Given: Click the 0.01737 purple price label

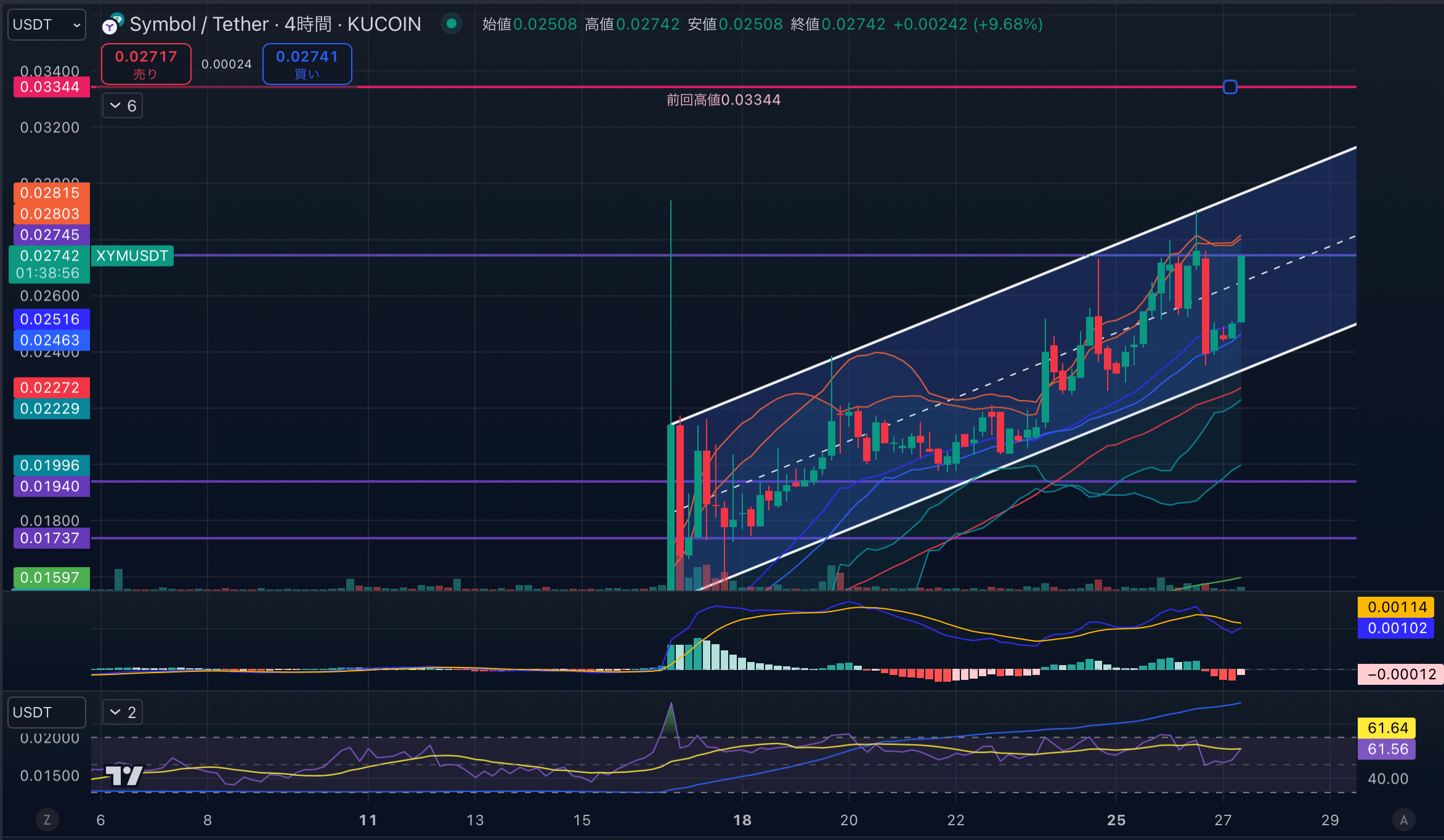Looking at the screenshot, I should click(51, 538).
